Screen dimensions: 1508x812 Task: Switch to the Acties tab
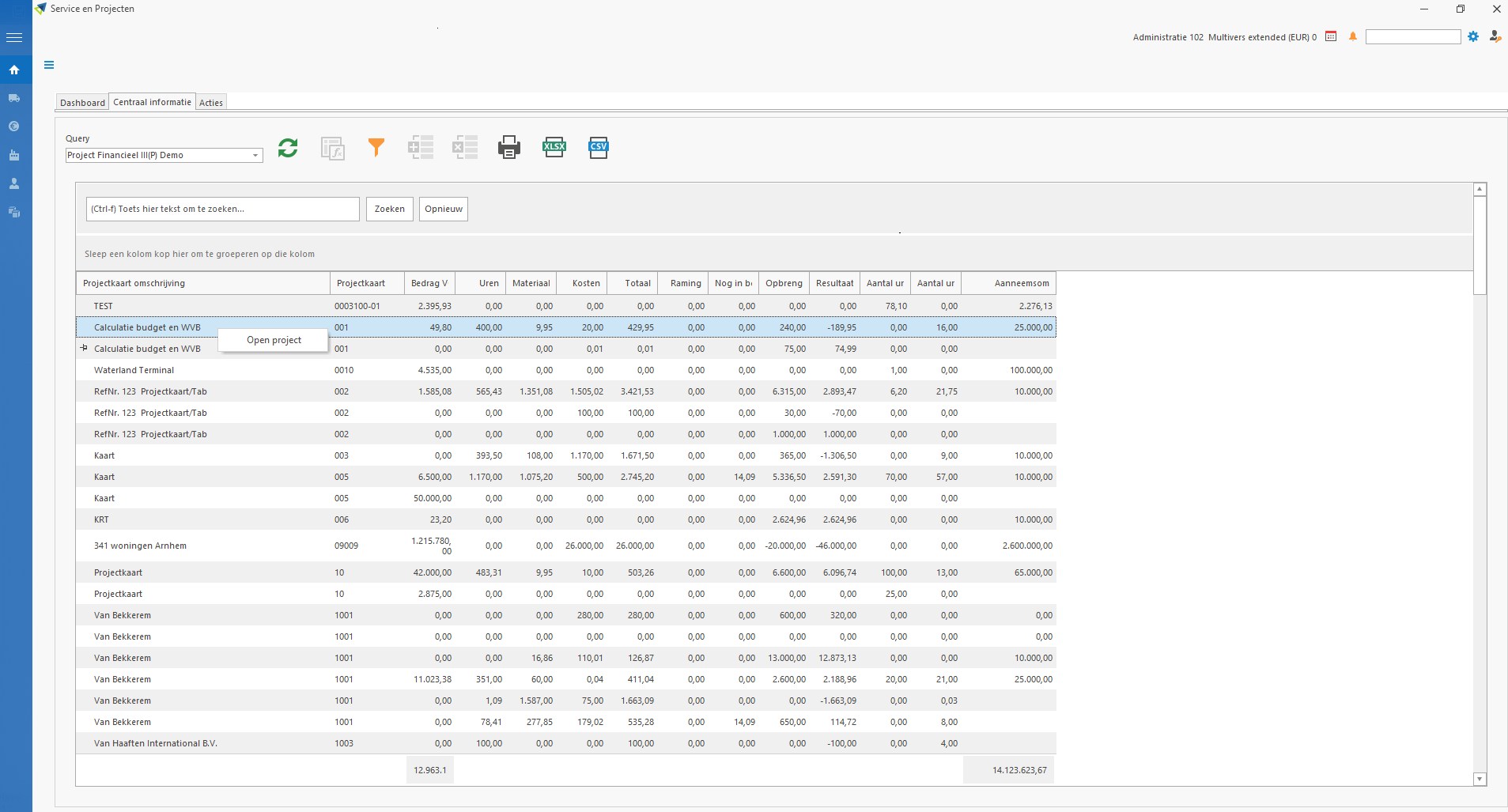[211, 103]
